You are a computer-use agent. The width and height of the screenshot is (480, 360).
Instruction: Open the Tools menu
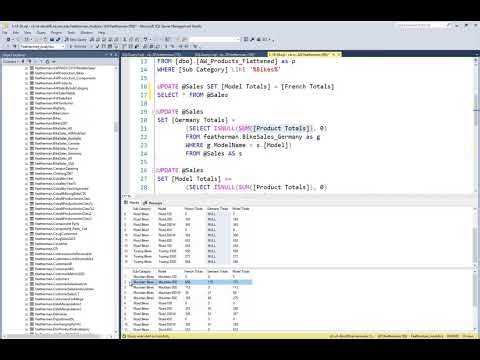pos(71,33)
